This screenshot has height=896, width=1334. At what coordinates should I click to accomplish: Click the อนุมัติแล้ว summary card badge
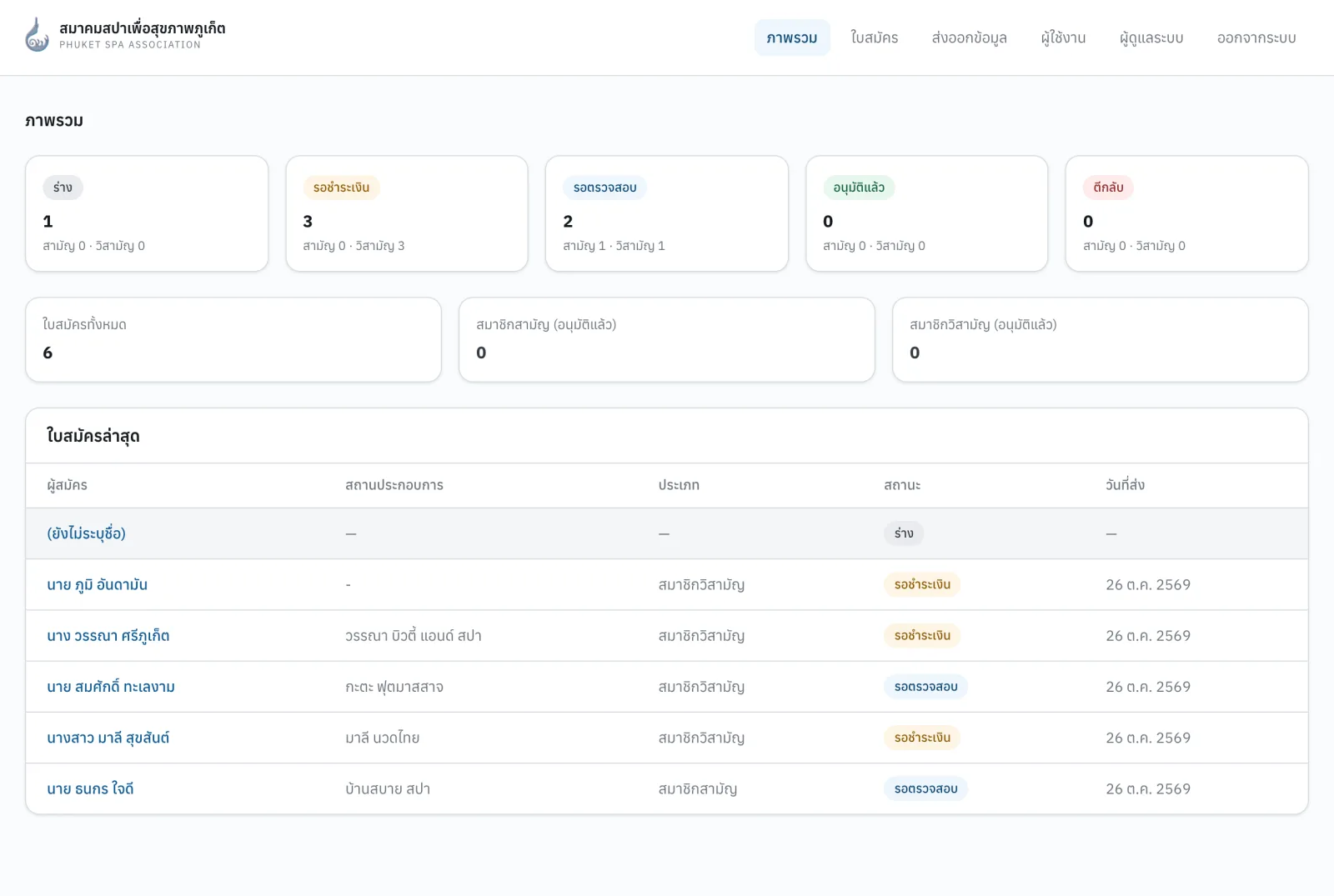click(859, 188)
